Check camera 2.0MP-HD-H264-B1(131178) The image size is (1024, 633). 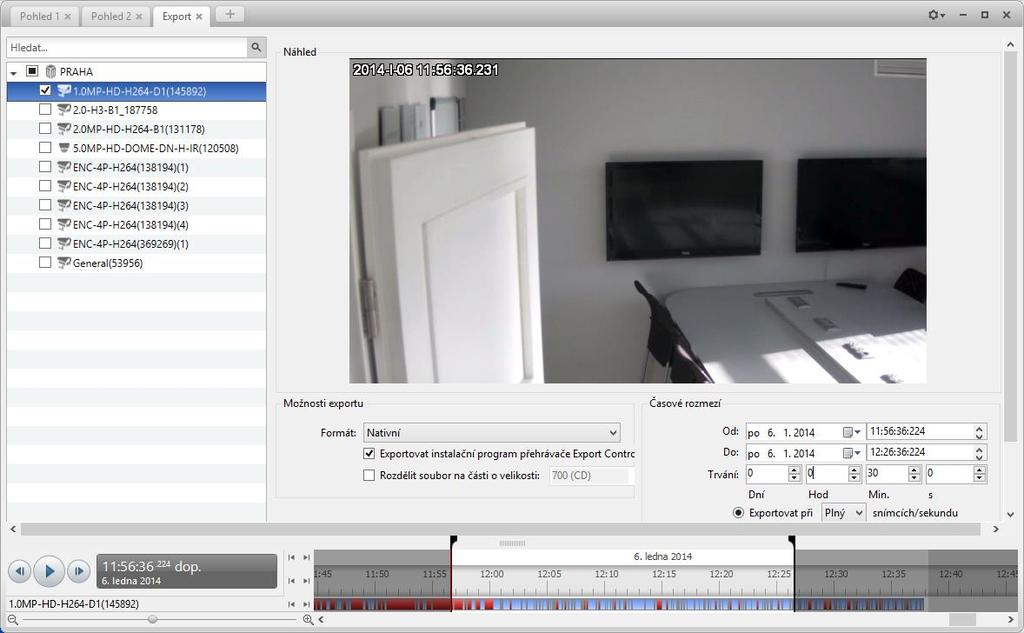click(45, 128)
